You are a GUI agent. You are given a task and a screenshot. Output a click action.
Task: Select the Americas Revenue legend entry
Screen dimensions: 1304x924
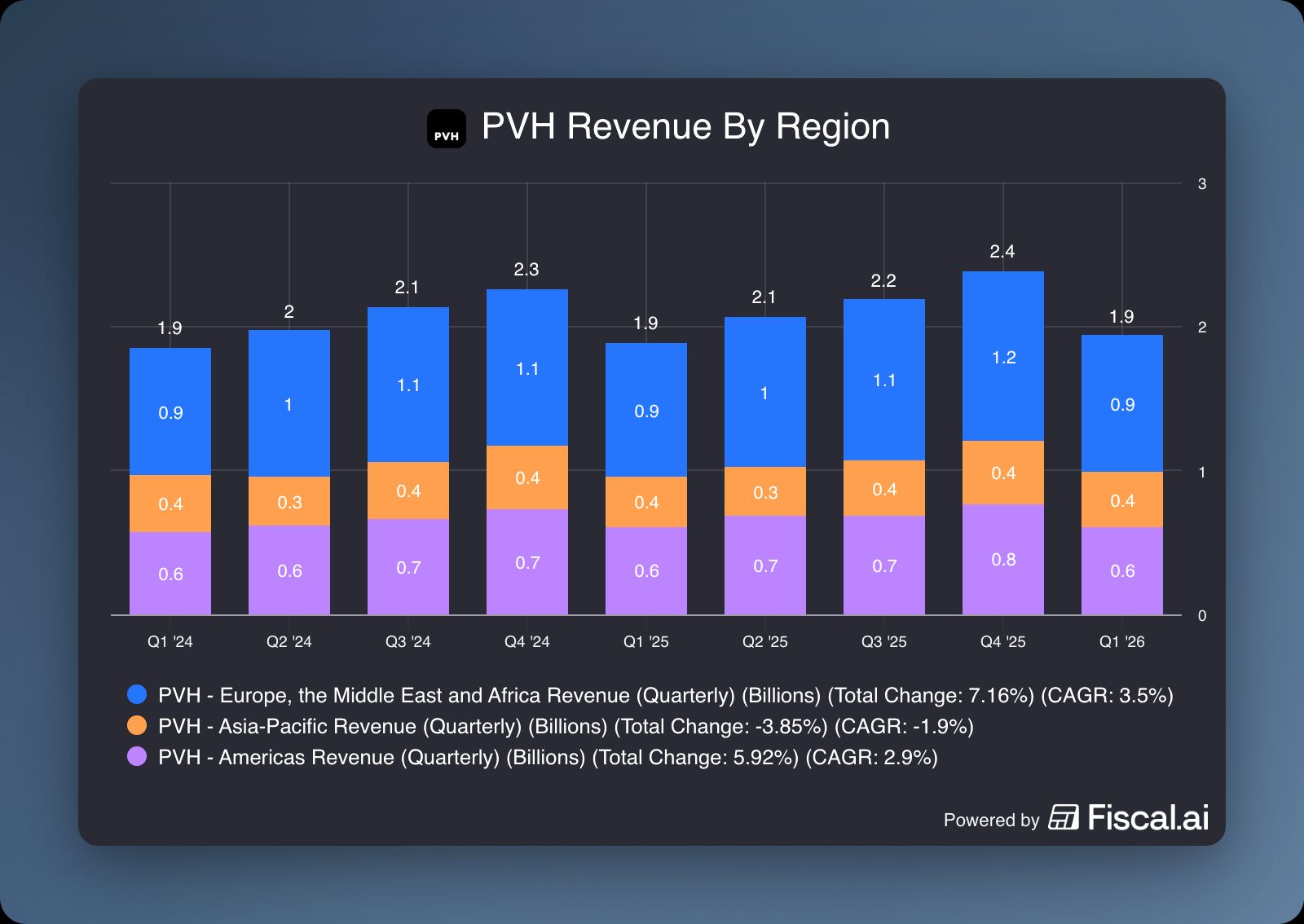(533, 757)
